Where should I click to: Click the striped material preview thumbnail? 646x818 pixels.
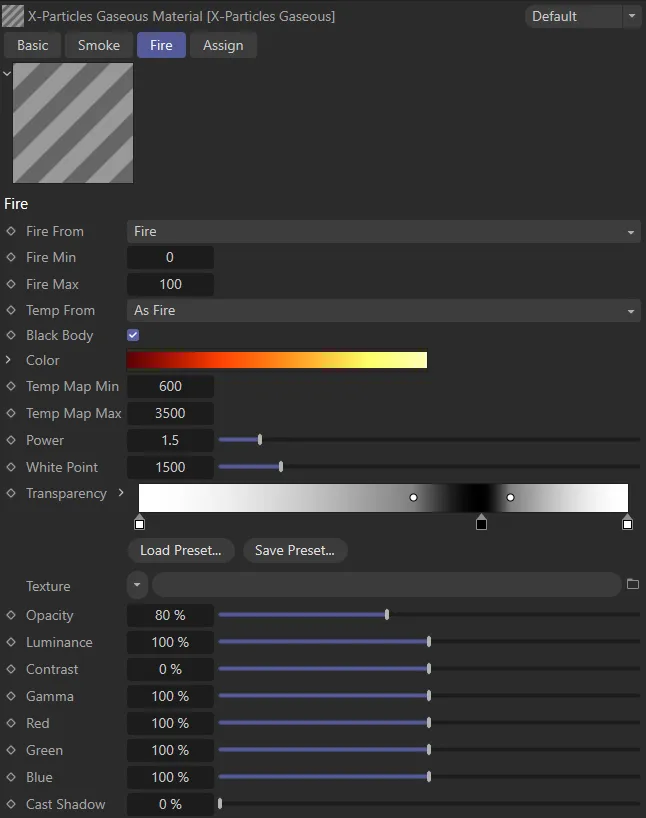(x=73, y=123)
